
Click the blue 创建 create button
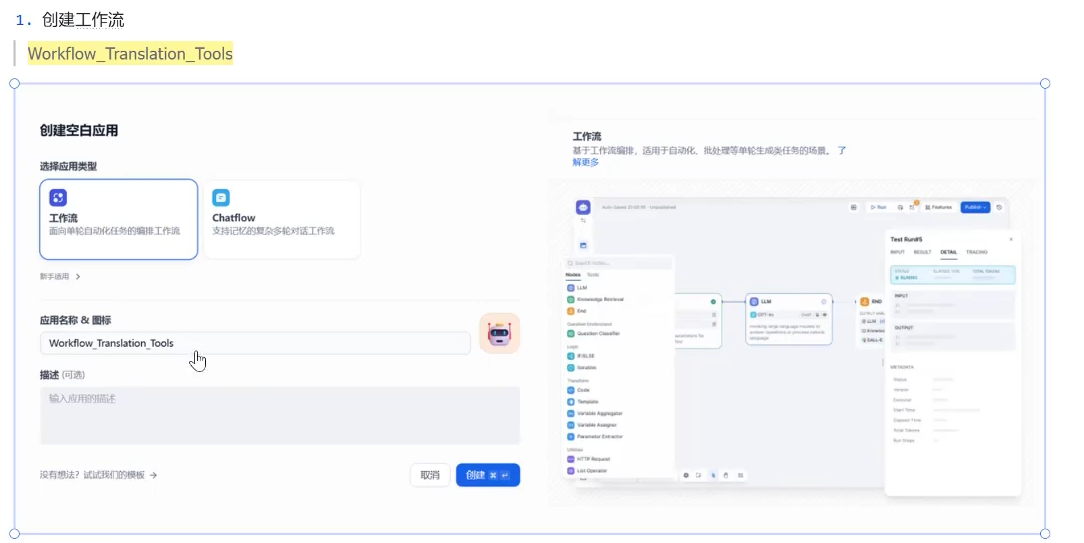point(488,475)
